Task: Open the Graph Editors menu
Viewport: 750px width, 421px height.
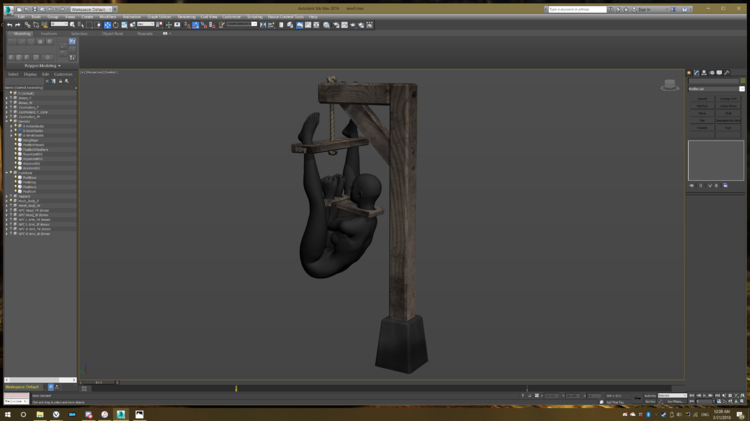Action: tap(159, 17)
